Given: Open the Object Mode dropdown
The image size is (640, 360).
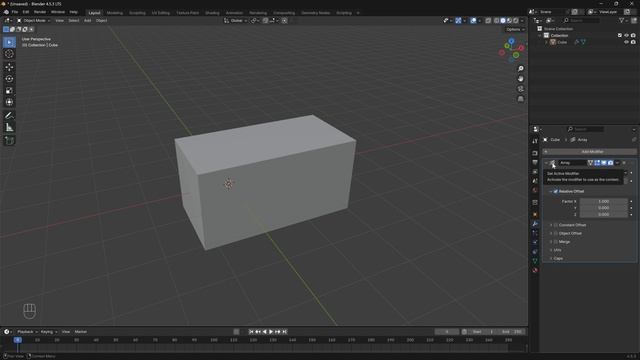Looking at the screenshot, I should pos(33,20).
